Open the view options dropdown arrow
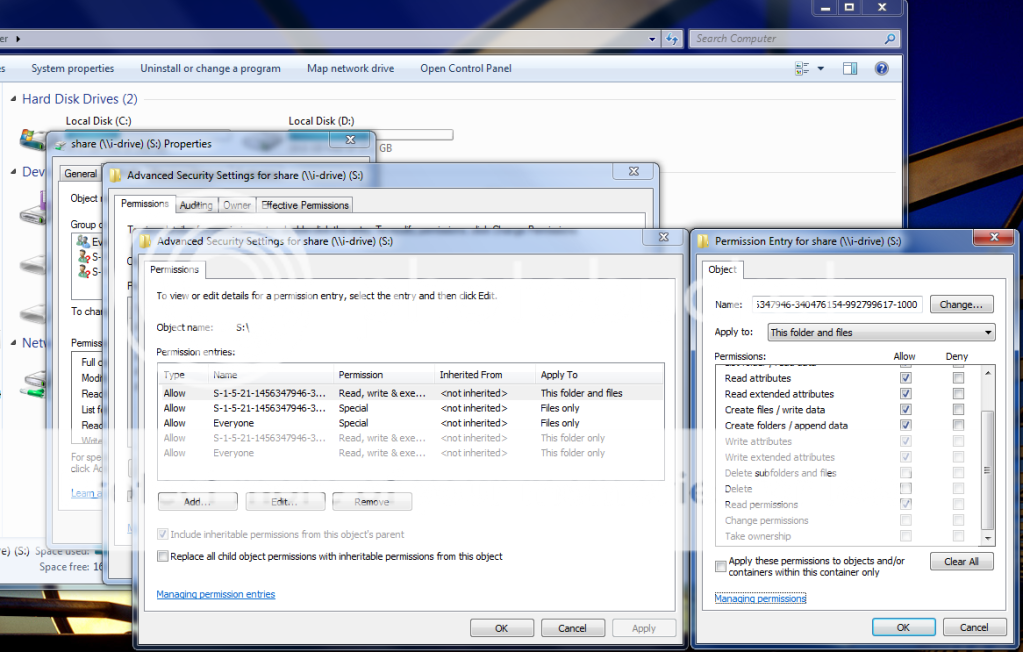1023x652 pixels. 821,69
